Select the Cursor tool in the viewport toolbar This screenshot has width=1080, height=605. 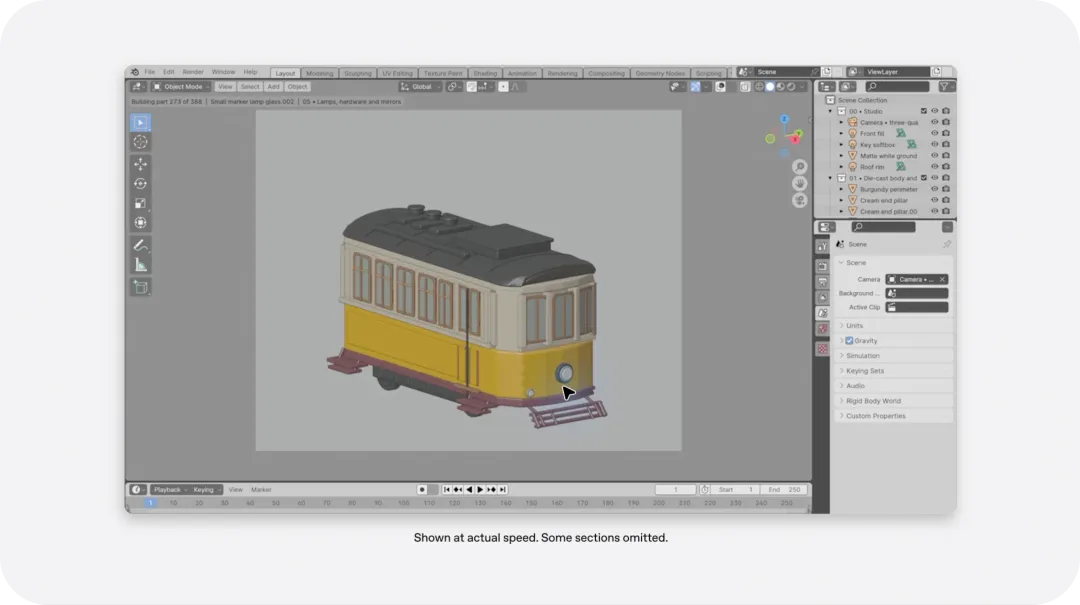click(x=141, y=142)
